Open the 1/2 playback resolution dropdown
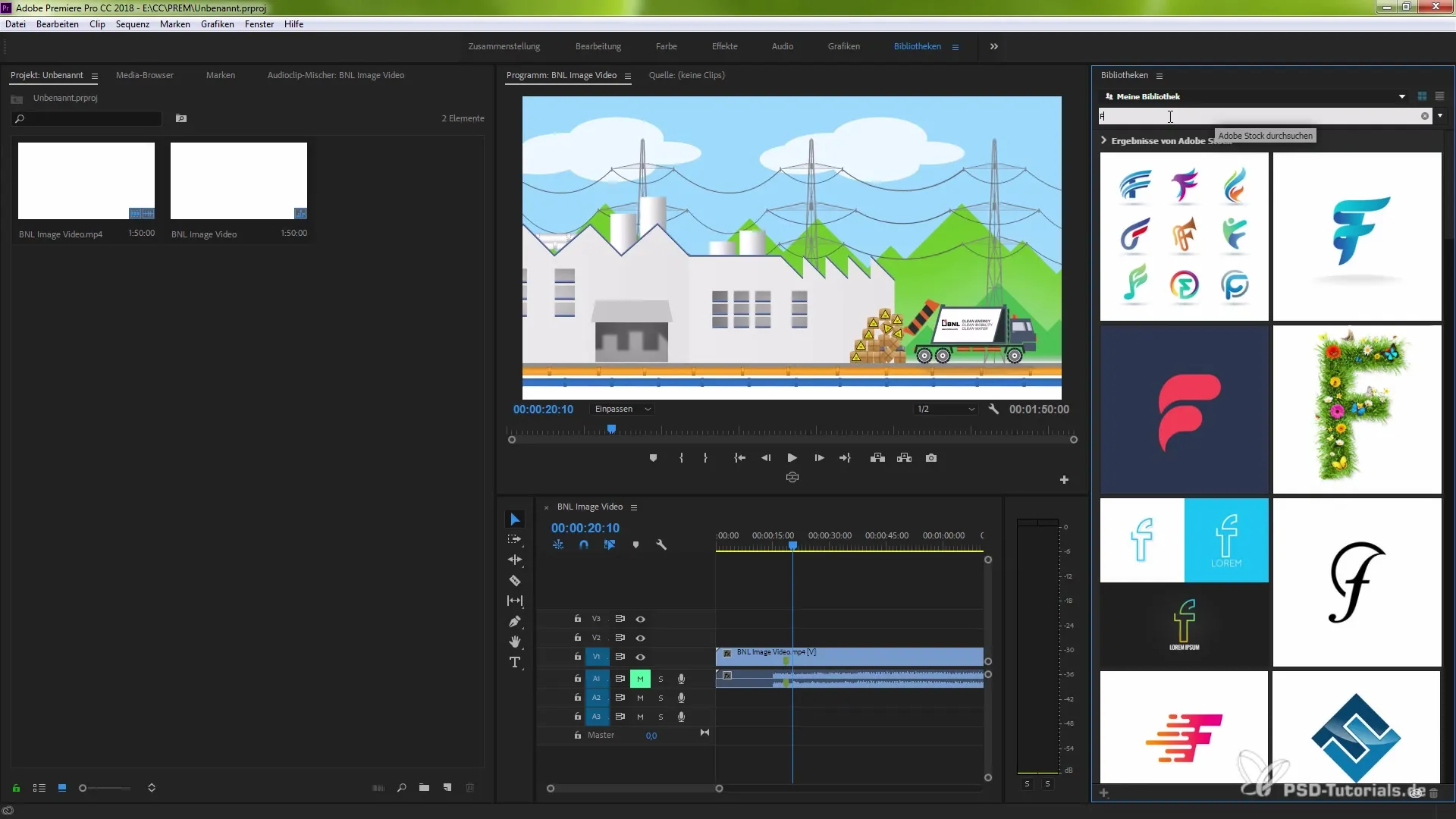Image resolution: width=1456 pixels, height=819 pixels. (x=946, y=409)
